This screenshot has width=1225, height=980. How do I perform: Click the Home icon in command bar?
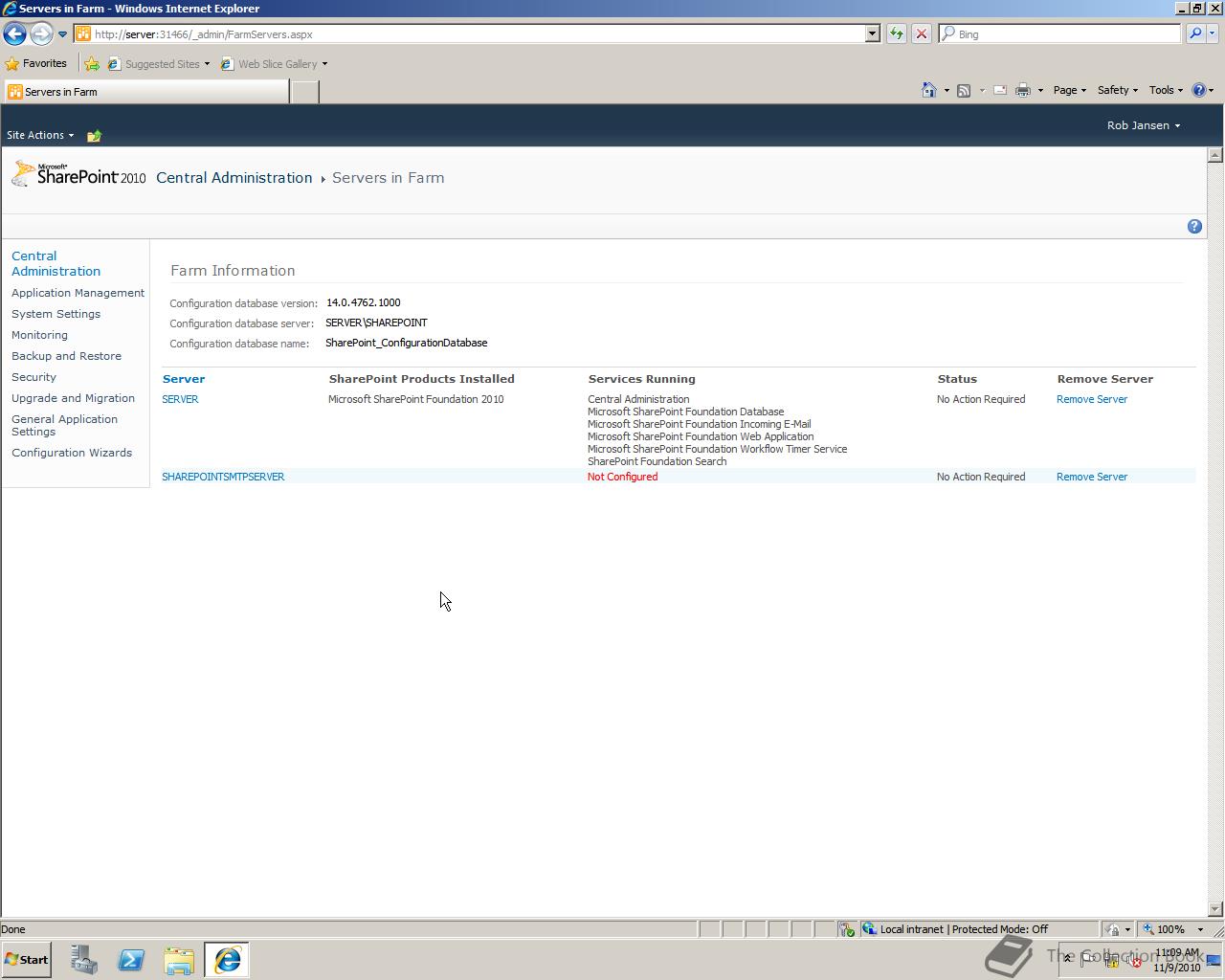click(x=928, y=90)
